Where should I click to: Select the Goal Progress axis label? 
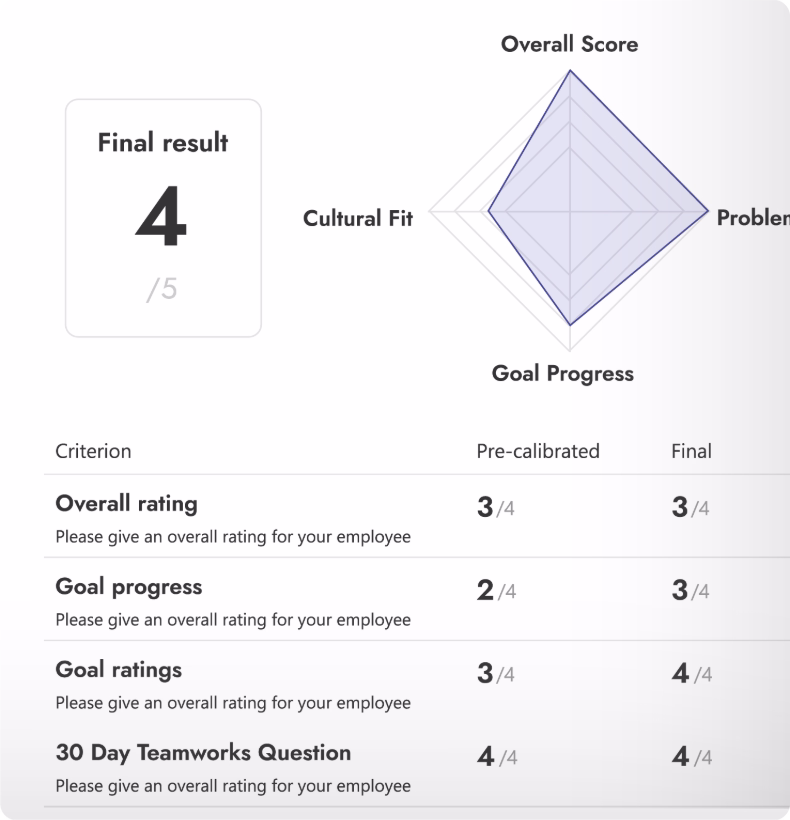coord(561,374)
